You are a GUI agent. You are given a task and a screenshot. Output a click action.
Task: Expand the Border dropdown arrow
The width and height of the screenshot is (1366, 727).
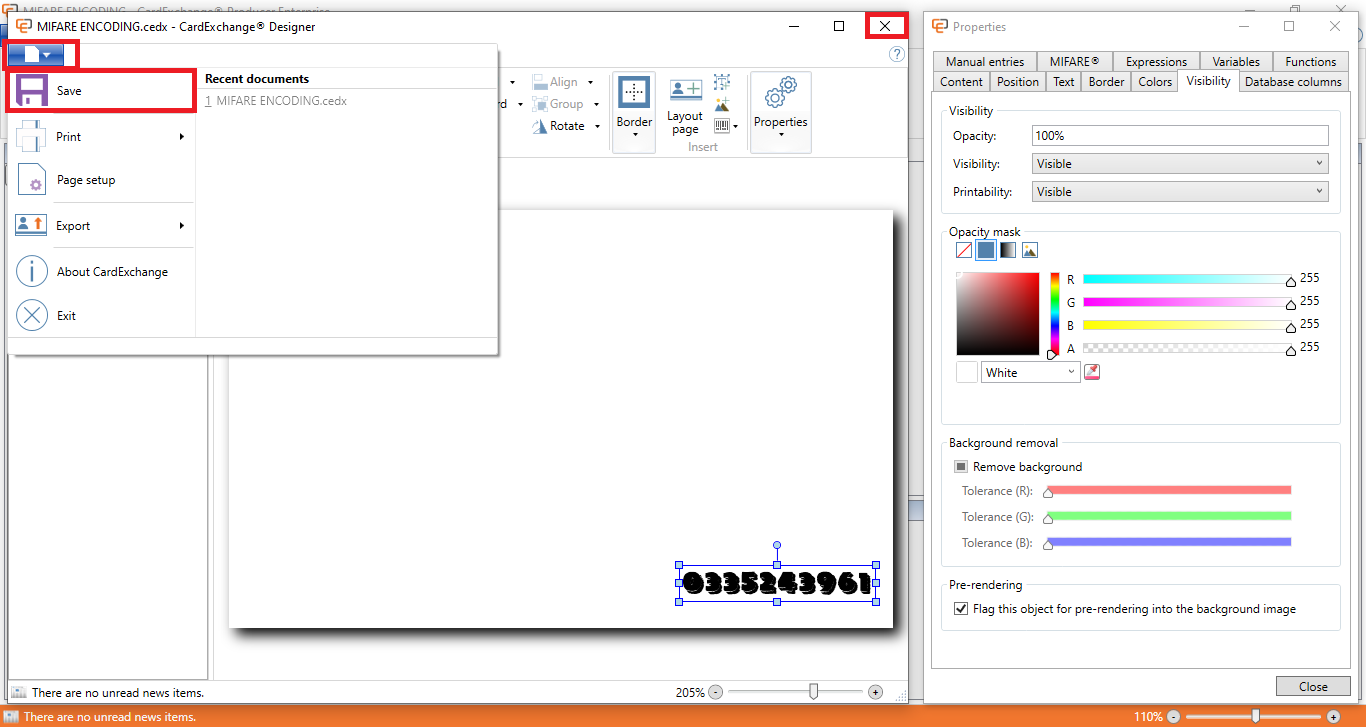tap(634, 135)
